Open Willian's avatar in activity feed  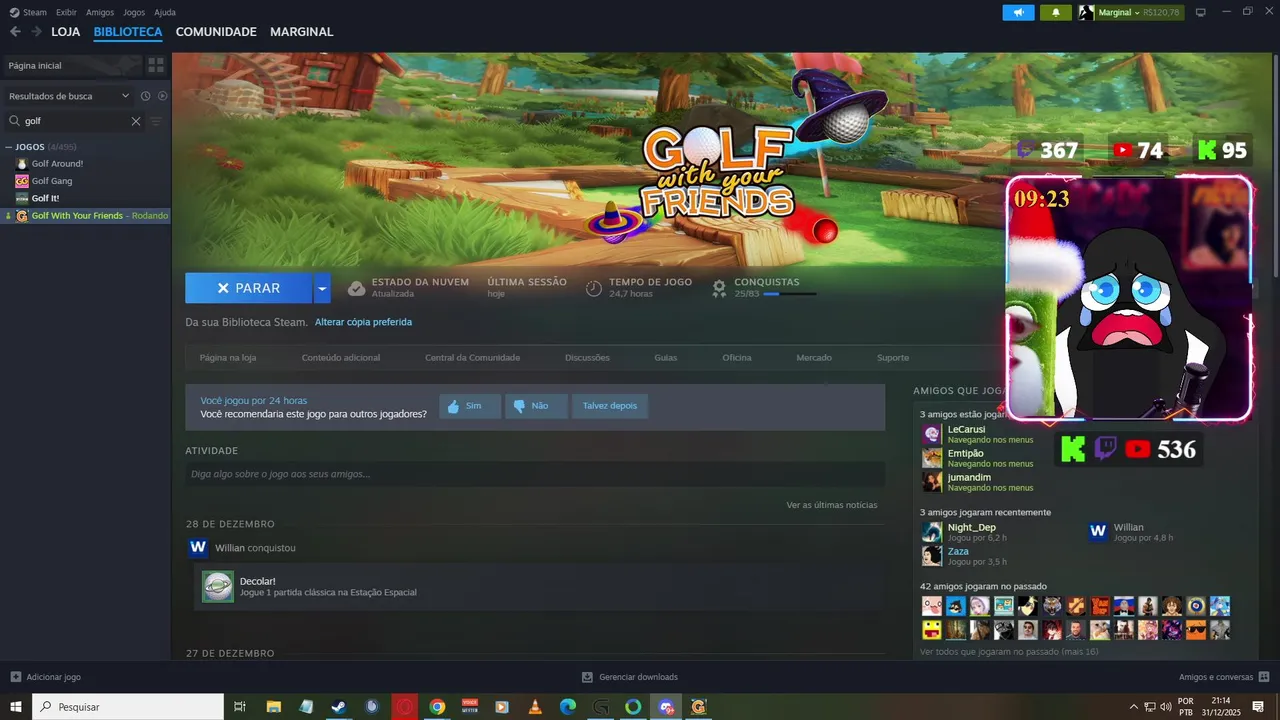[x=198, y=548]
